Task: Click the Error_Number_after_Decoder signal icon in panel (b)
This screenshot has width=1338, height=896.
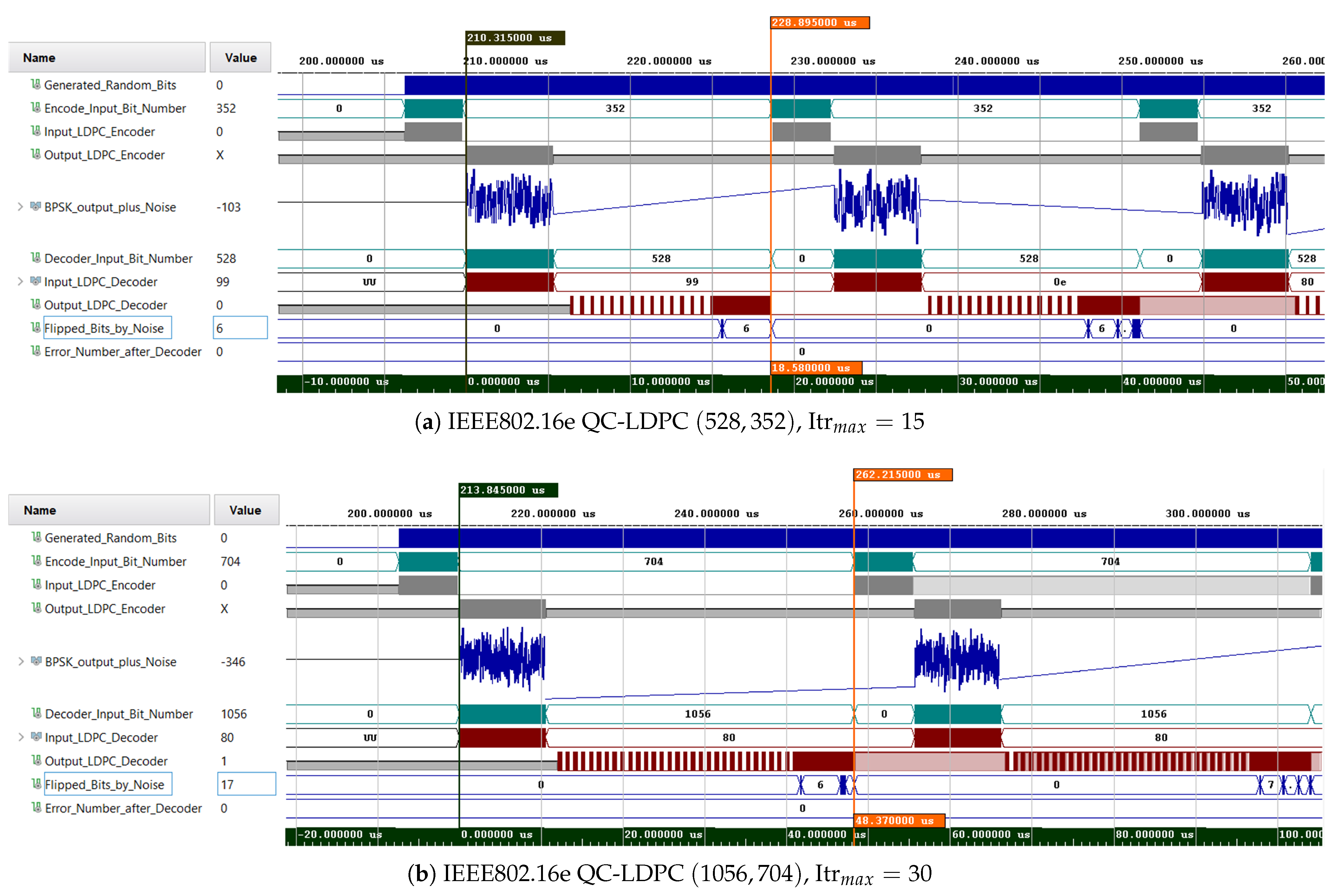Action: (36, 808)
